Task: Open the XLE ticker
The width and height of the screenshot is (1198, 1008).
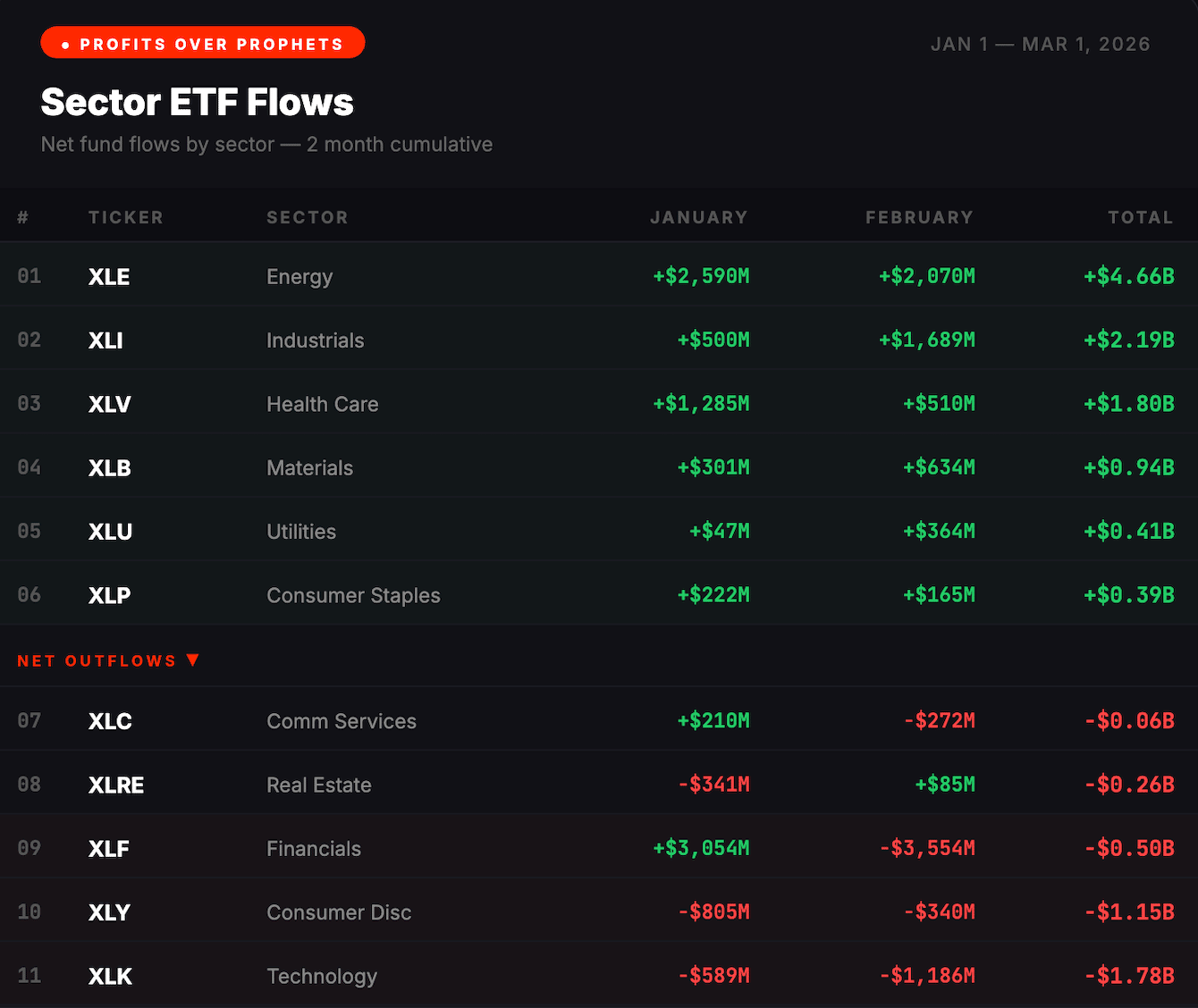Action: point(109,277)
